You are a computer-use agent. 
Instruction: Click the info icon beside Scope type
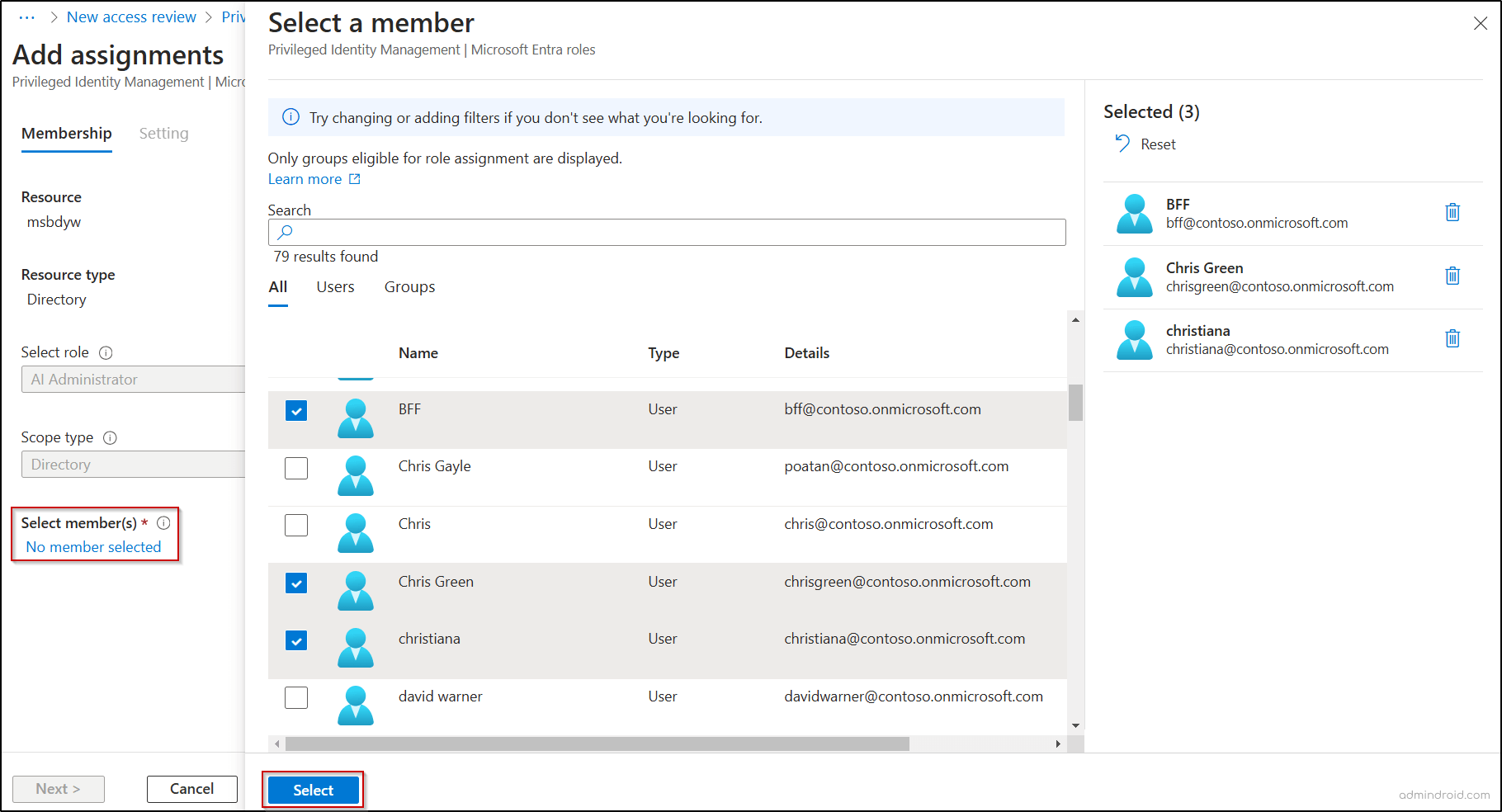[x=110, y=437]
